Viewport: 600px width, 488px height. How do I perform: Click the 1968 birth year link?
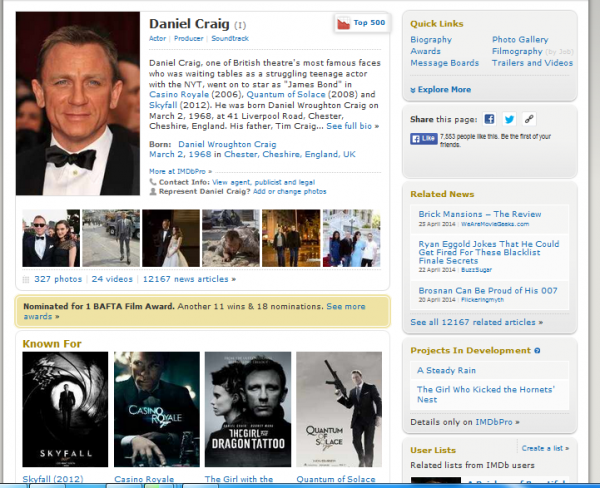[199, 154]
